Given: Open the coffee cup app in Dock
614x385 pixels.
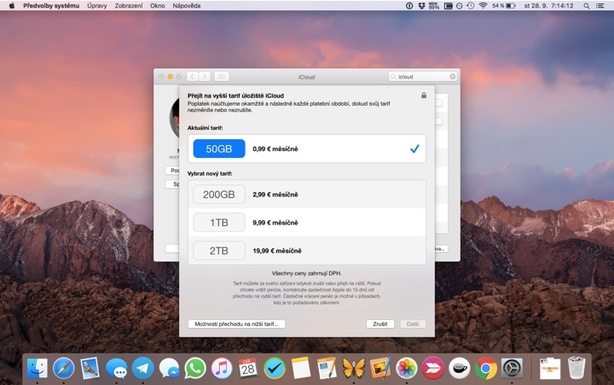Looking at the screenshot, I should (x=459, y=368).
